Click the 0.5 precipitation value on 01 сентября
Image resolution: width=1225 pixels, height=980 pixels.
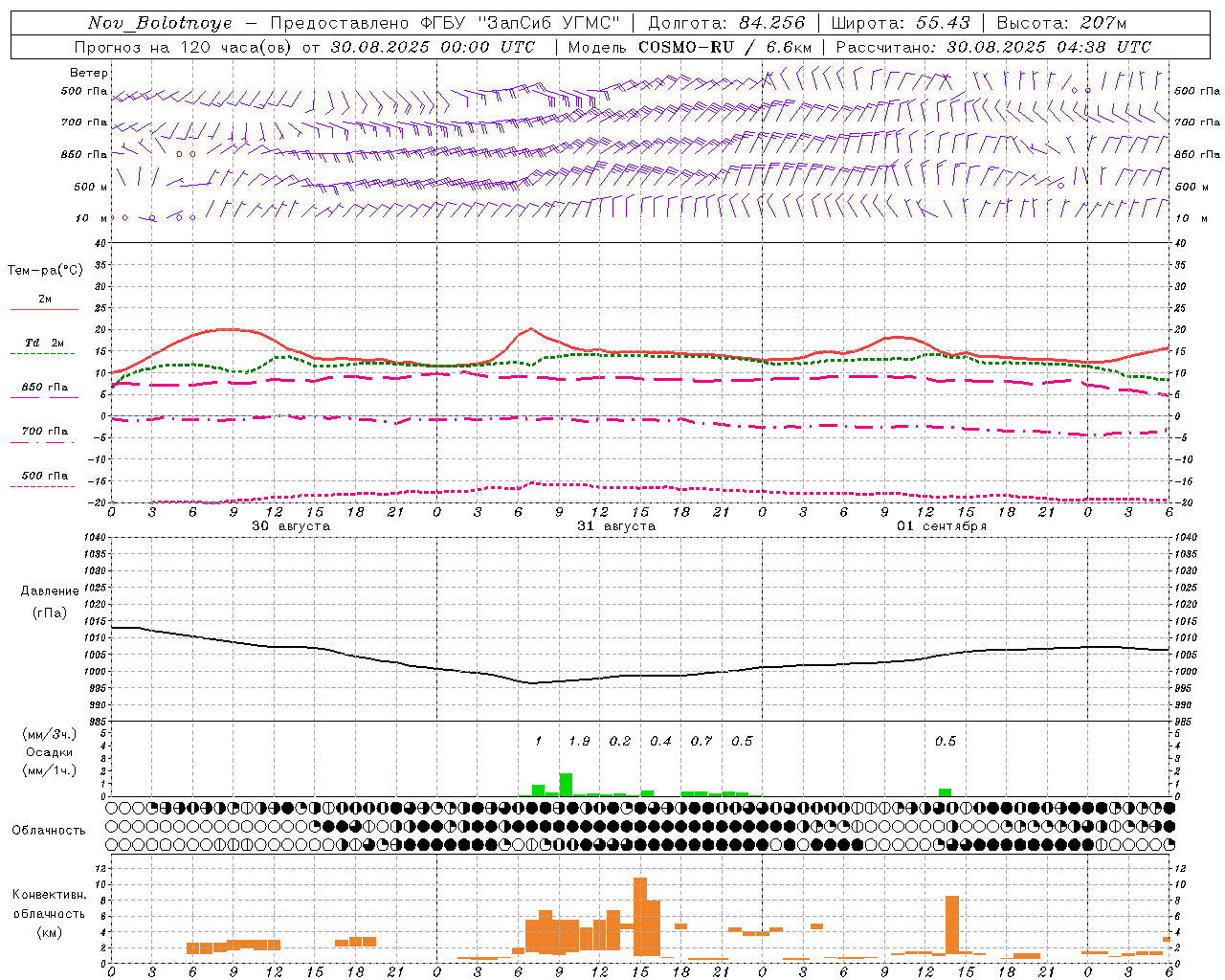(946, 741)
